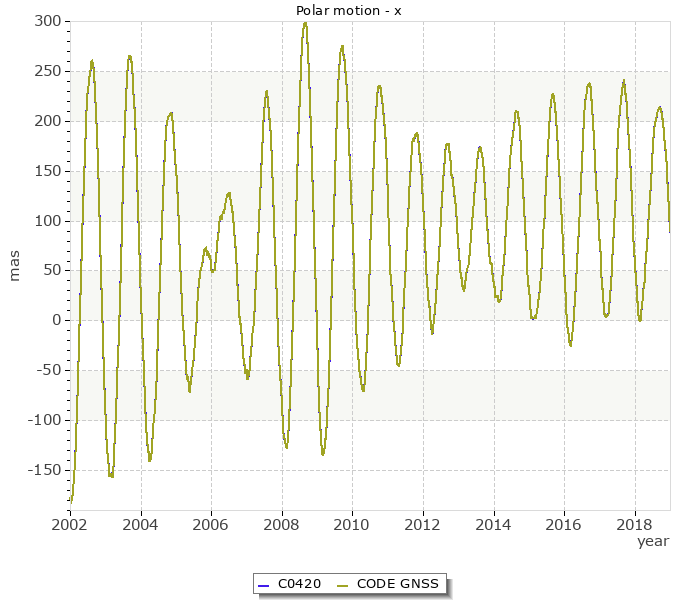
Task: Toggle the CODE GNSS series legend label
Action: pos(397,584)
